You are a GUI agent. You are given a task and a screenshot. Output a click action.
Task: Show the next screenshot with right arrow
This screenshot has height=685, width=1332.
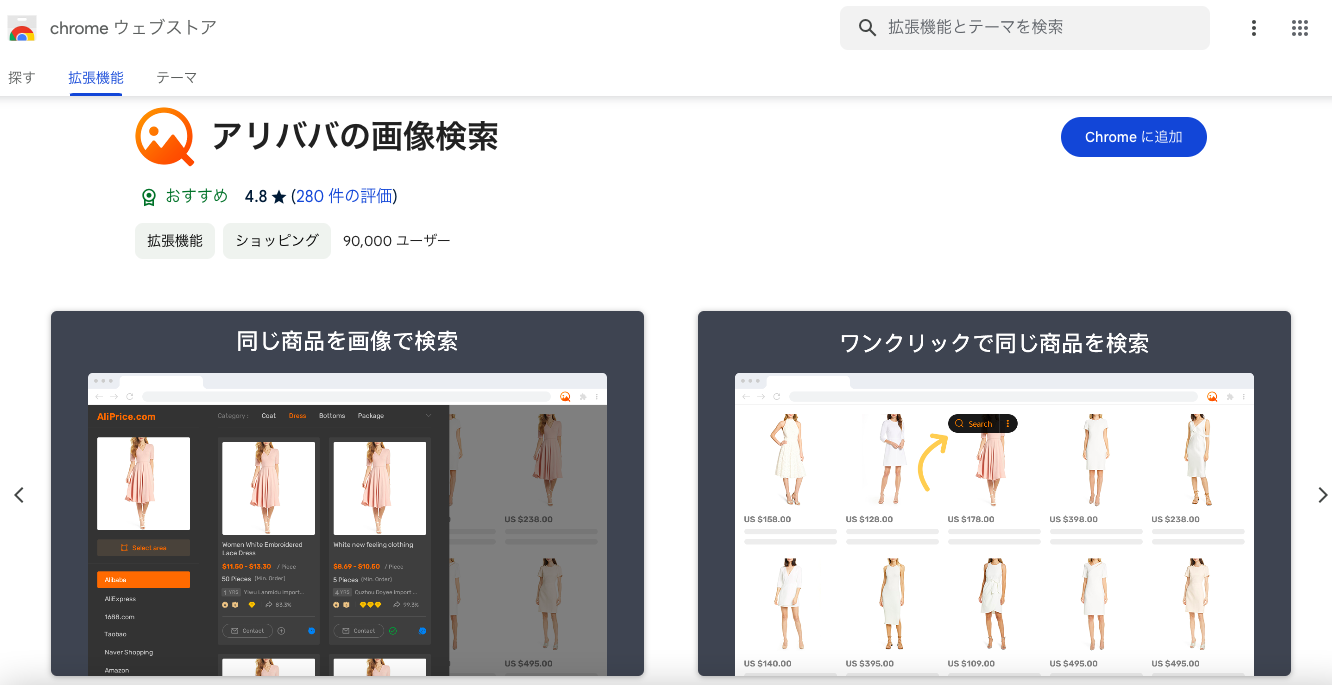click(1322, 495)
